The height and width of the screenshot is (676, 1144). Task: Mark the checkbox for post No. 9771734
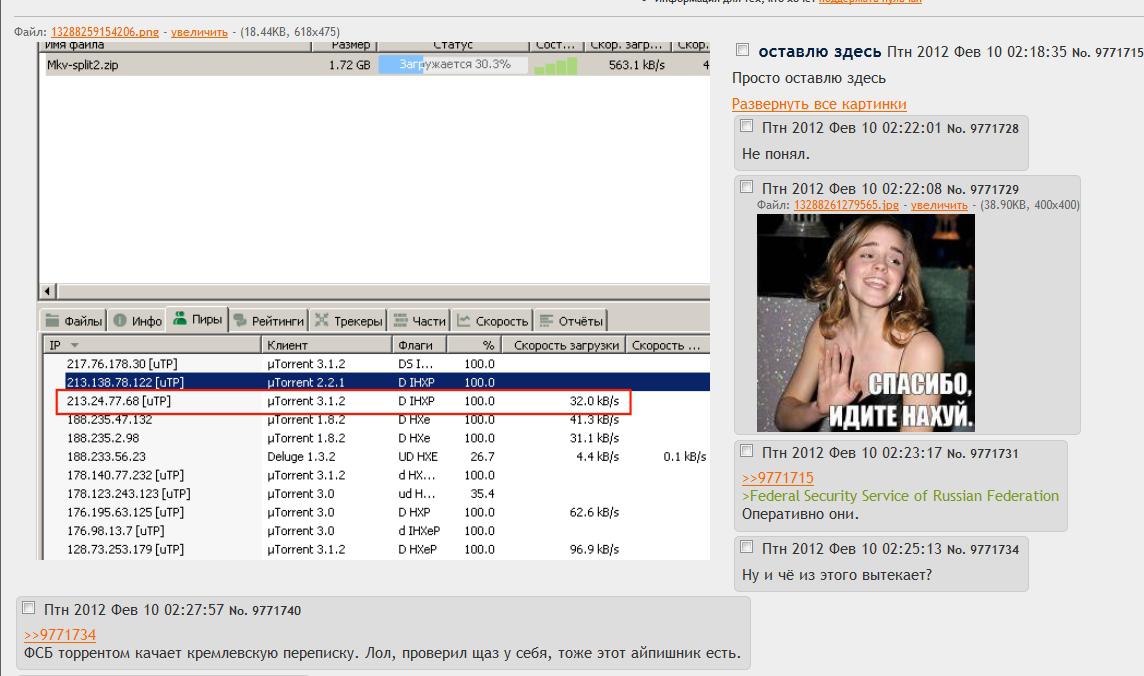pos(746,547)
